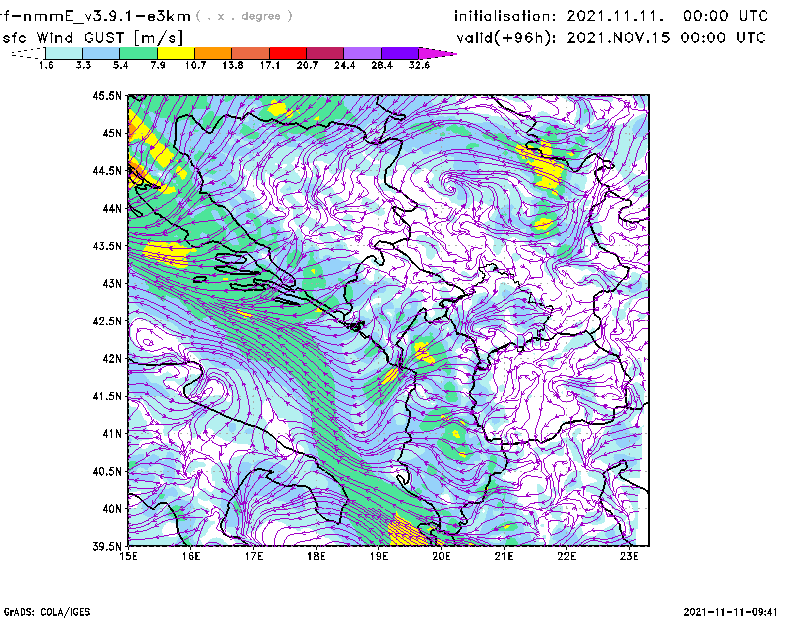This screenshot has width=800, height=618.
Task: Click the 21E longitude label
Action: coord(504,556)
